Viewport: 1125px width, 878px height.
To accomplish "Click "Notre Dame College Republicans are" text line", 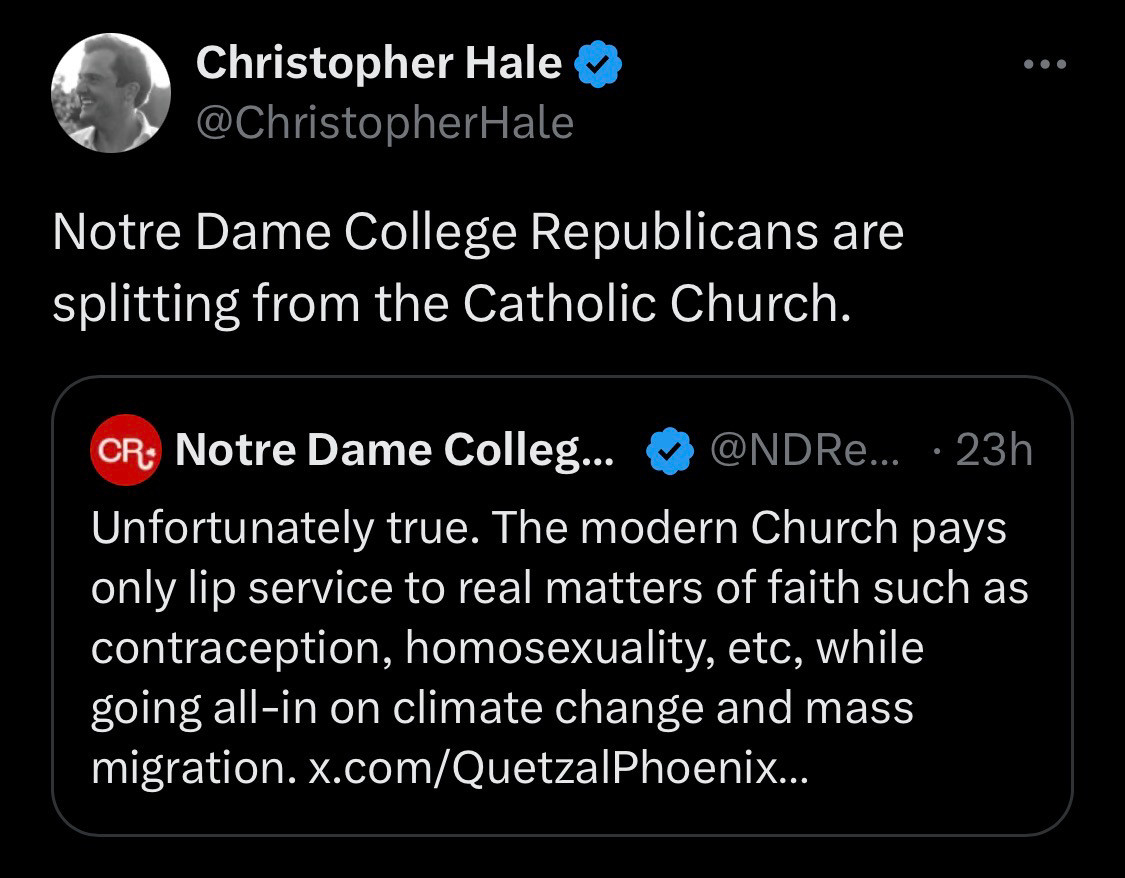I will click(477, 233).
